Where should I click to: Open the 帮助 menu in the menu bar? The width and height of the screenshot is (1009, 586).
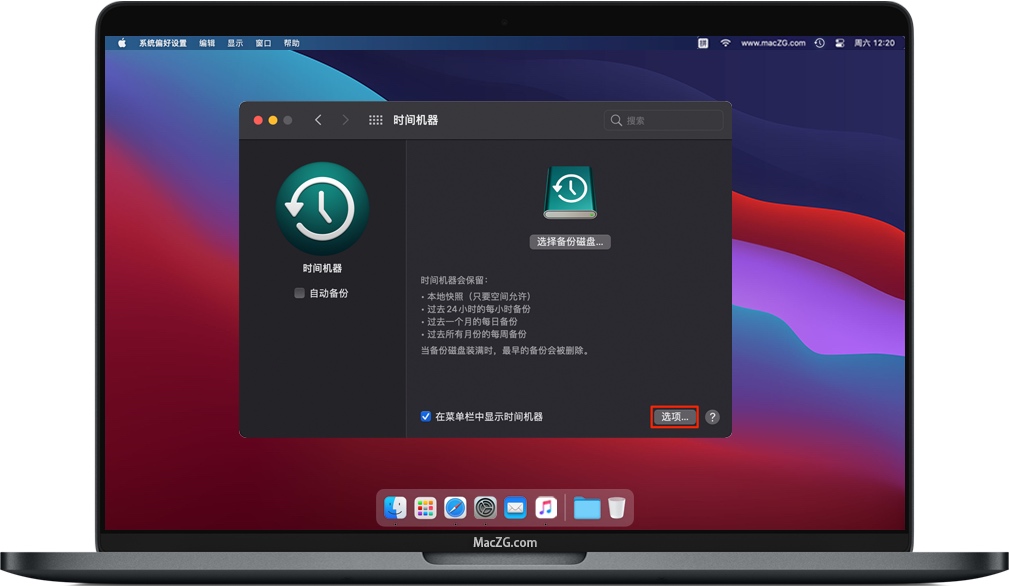[291, 43]
